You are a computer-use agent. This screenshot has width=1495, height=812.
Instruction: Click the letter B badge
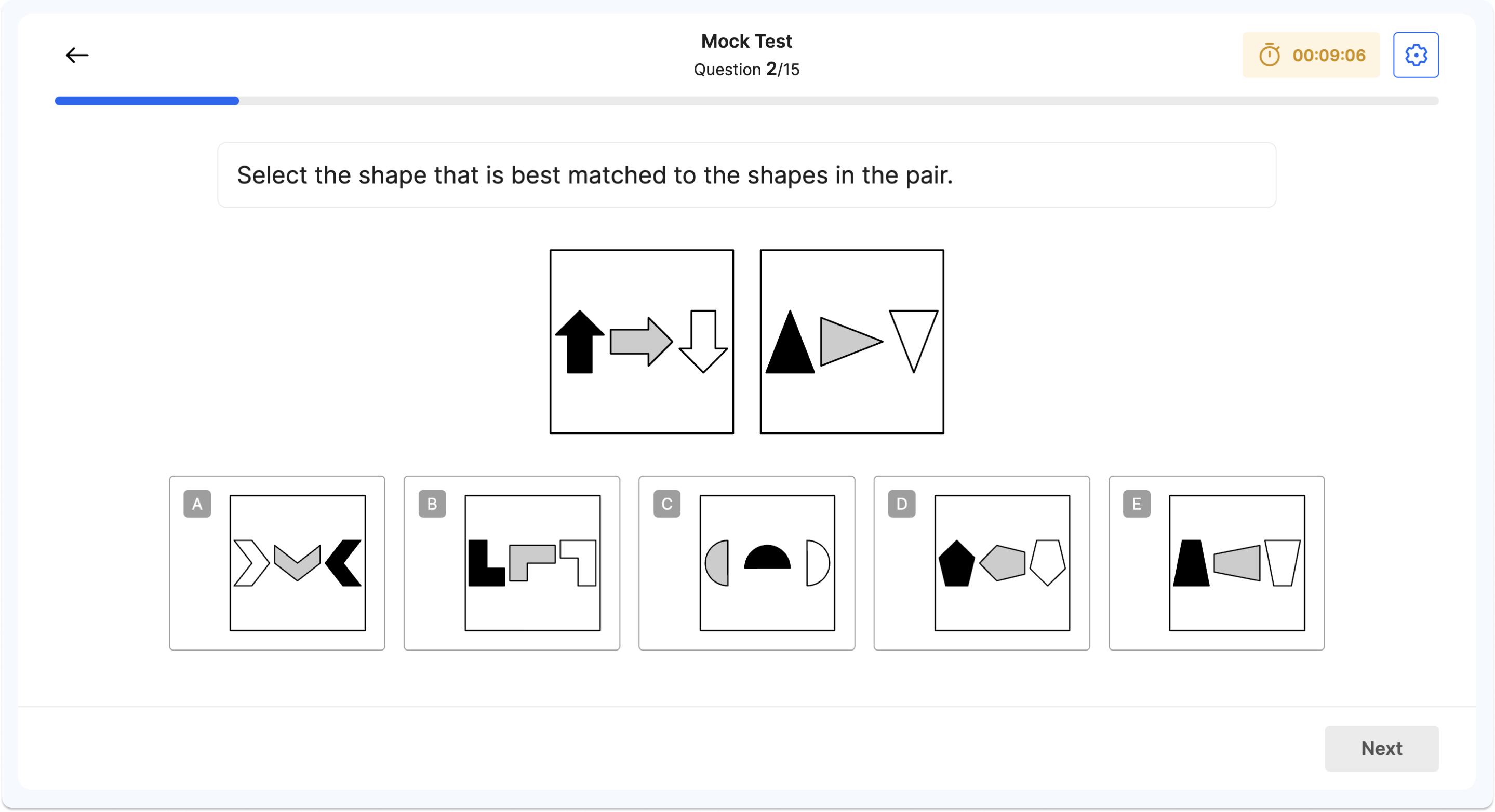point(432,504)
